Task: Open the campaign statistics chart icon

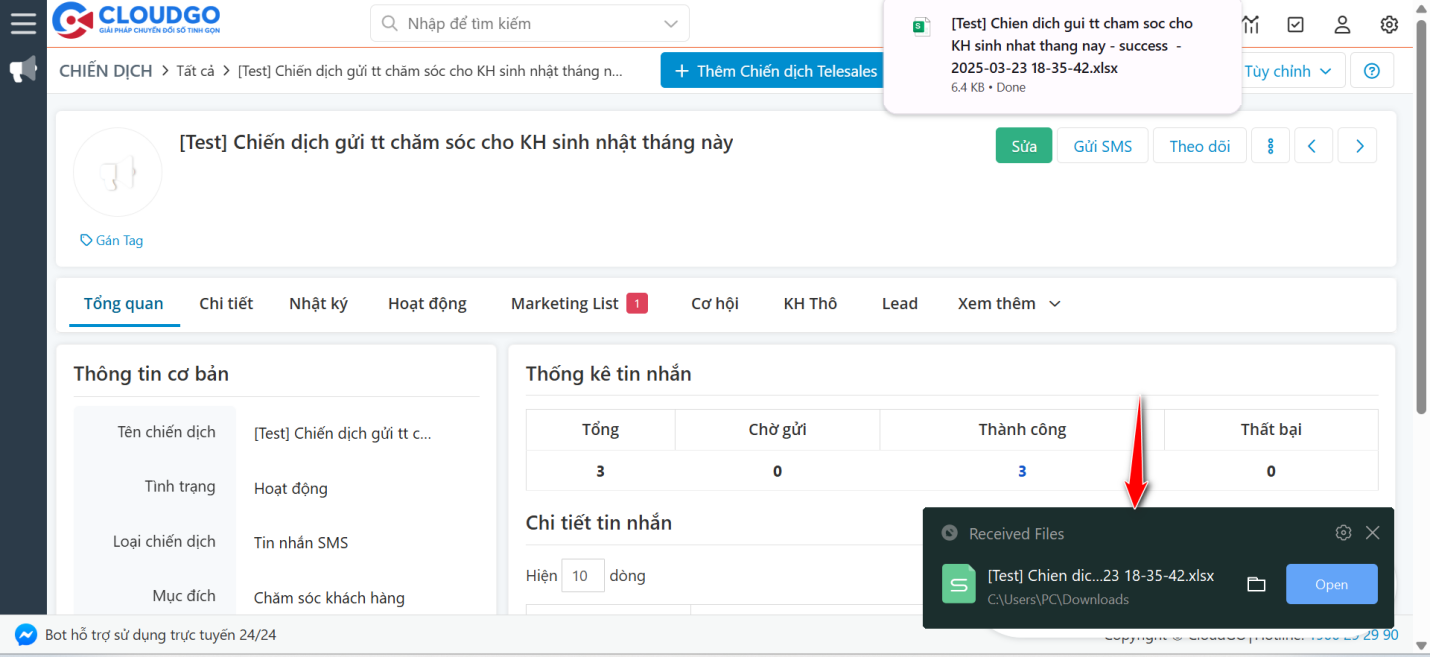Action: click(x=1249, y=24)
